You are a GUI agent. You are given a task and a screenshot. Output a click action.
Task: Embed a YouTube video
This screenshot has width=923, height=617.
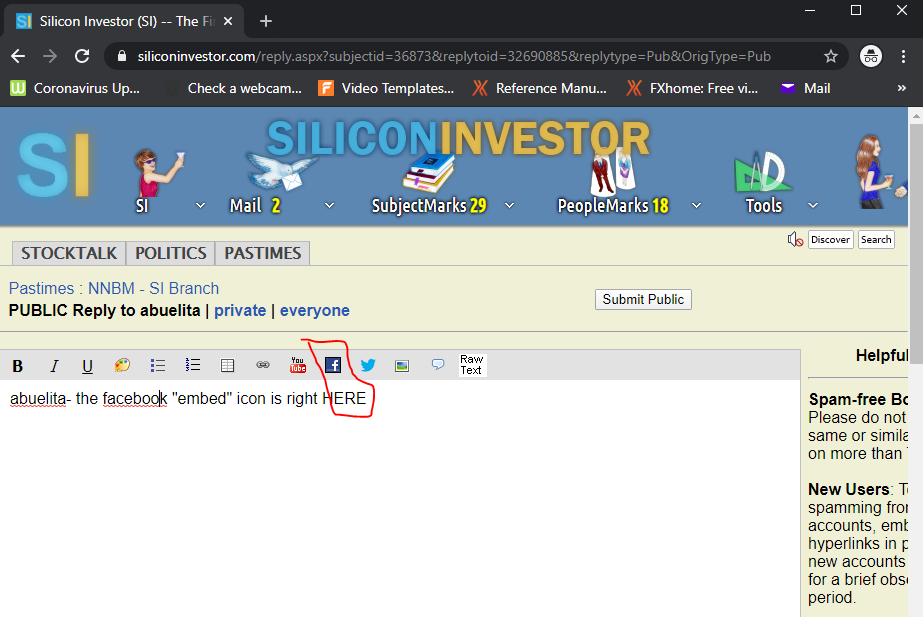[x=298, y=365]
